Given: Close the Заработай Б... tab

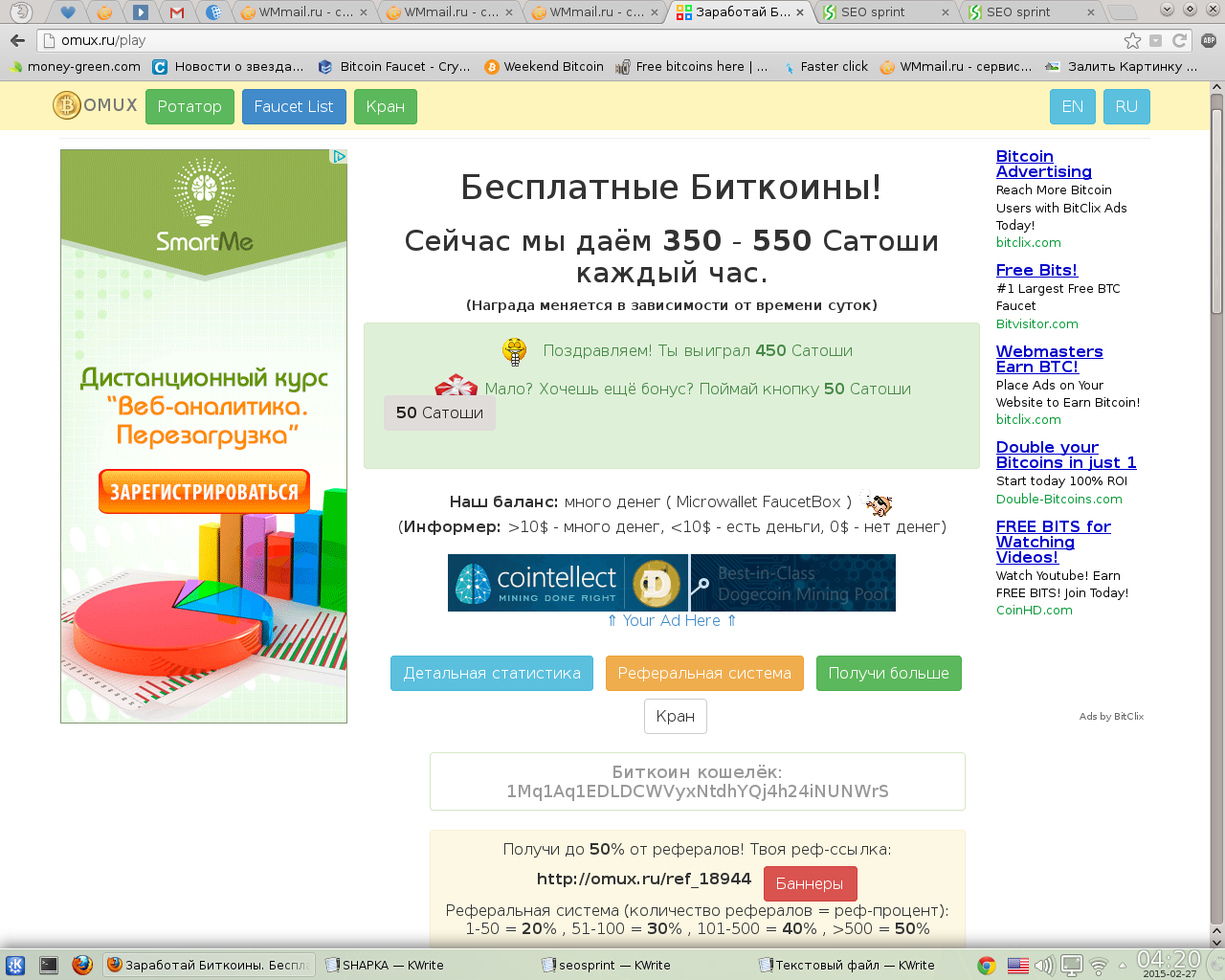Looking at the screenshot, I should (800, 12).
